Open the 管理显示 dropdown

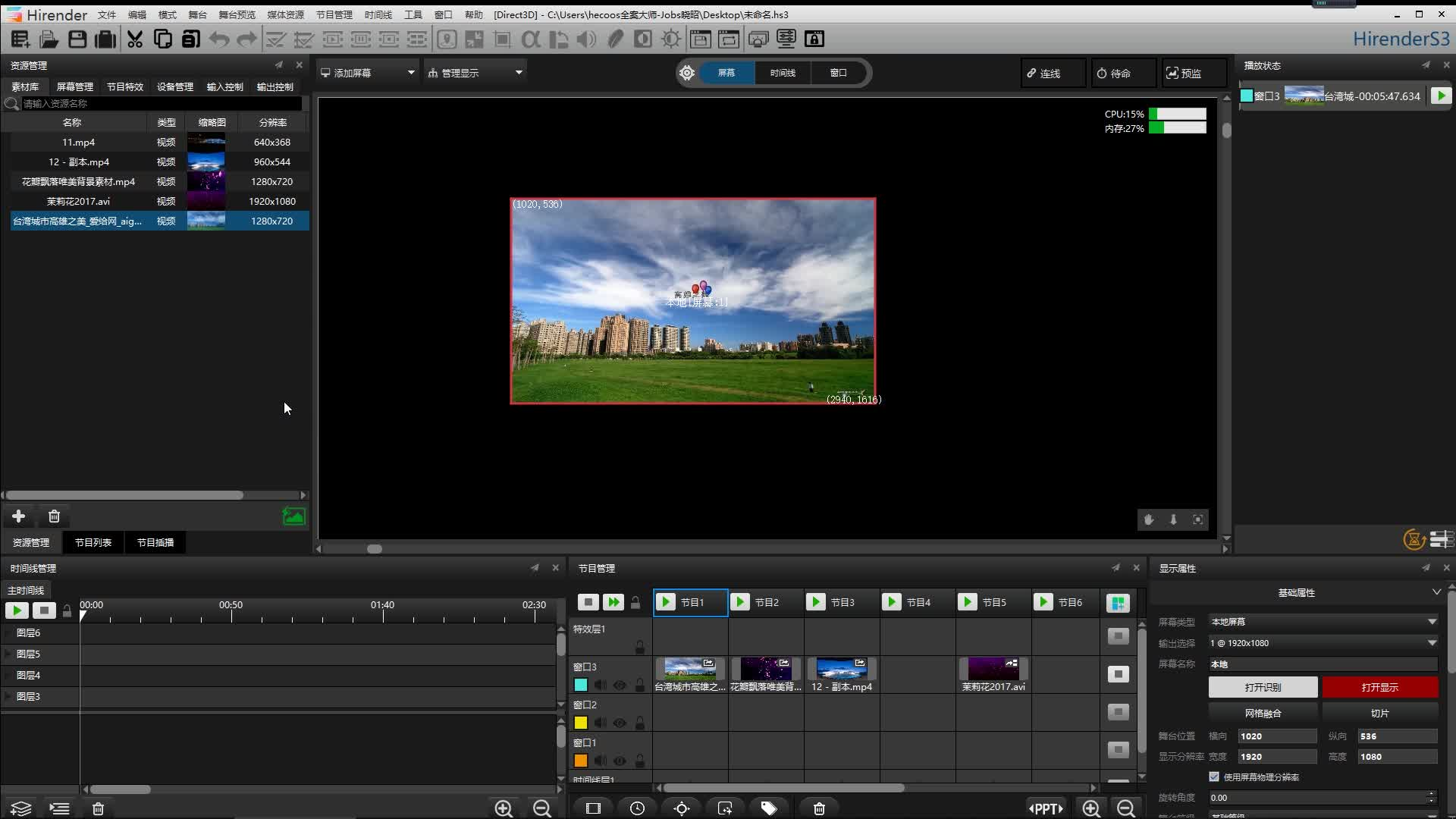click(475, 73)
